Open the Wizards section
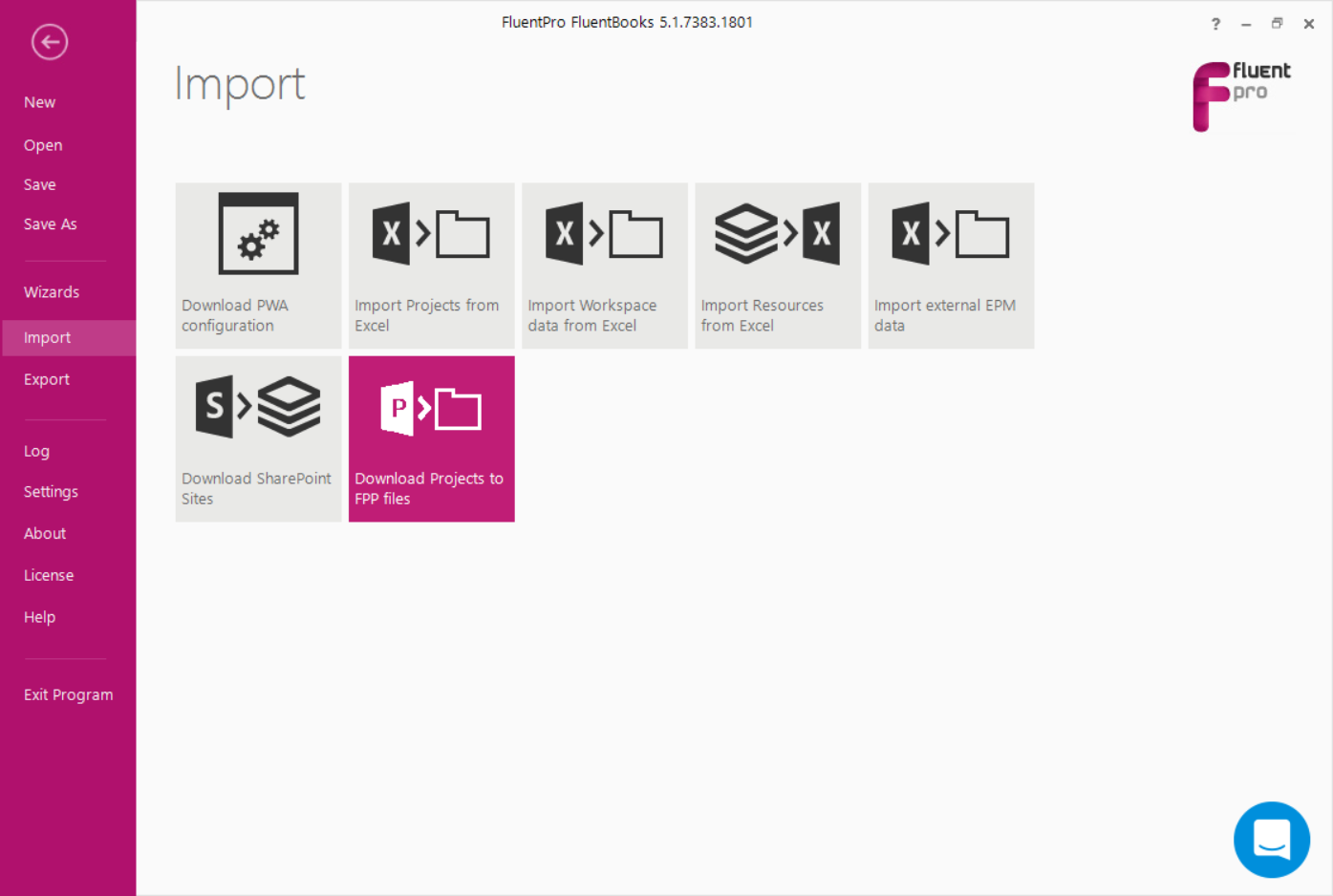Viewport: 1333px width, 896px height. pos(52,292)
